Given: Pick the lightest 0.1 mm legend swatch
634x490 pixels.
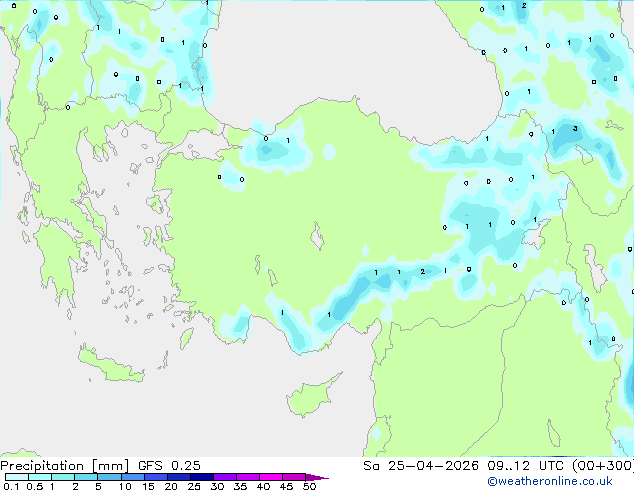Looking at the screenshot, I should coord(17,477).
